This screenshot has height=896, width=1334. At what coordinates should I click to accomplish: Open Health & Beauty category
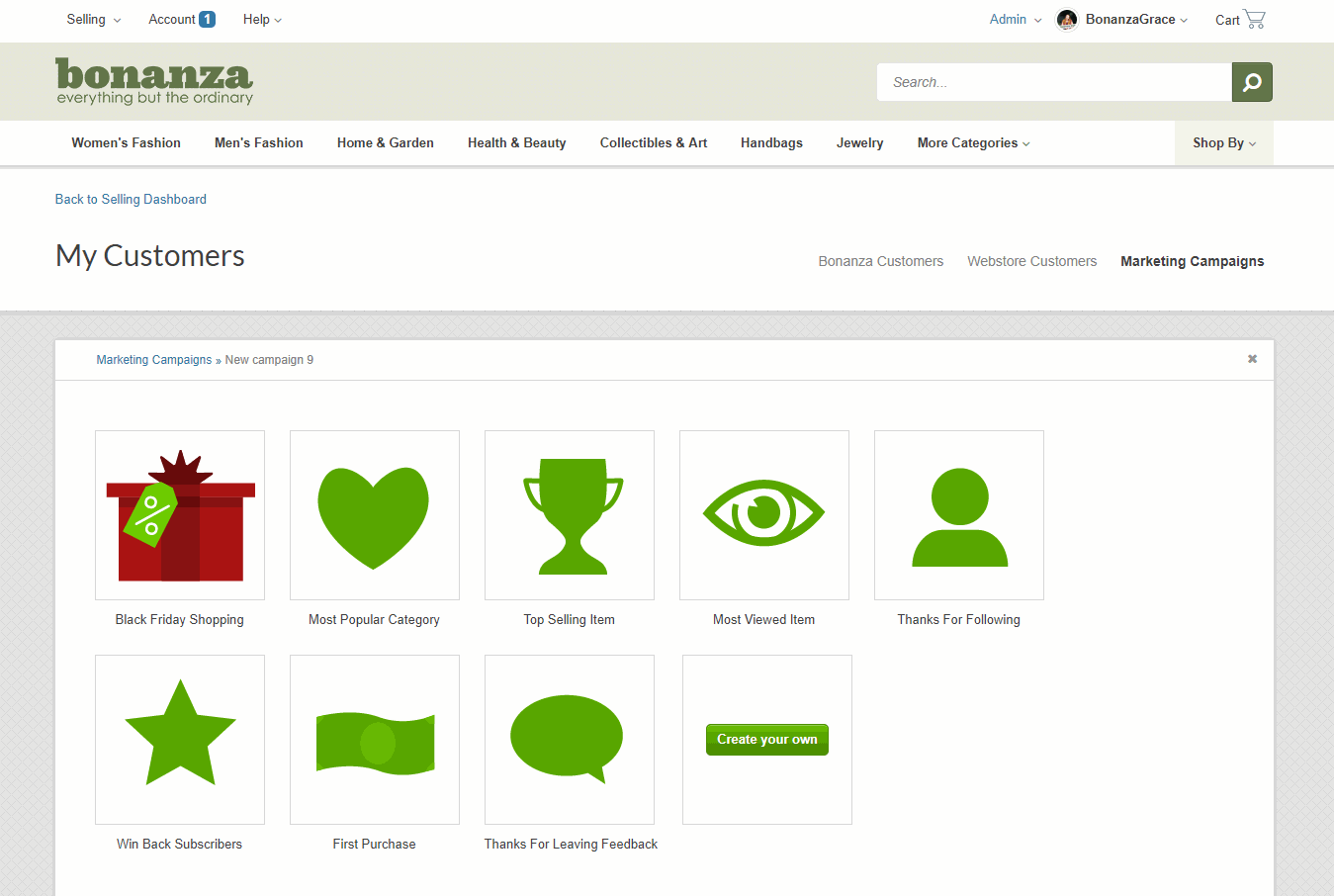coord(517,142)
